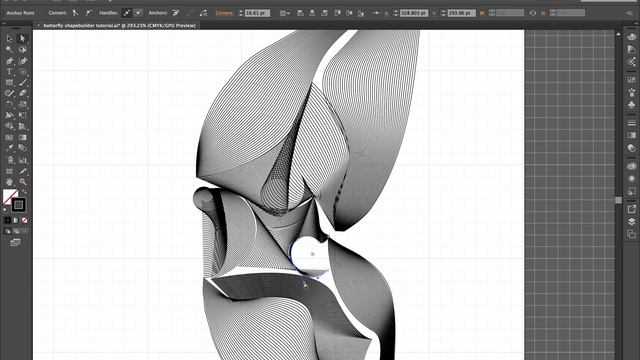Image resolution: width=640 pixels, height=360 pixels.
Task: Open the Corners options link
Action: pos(224,13)
